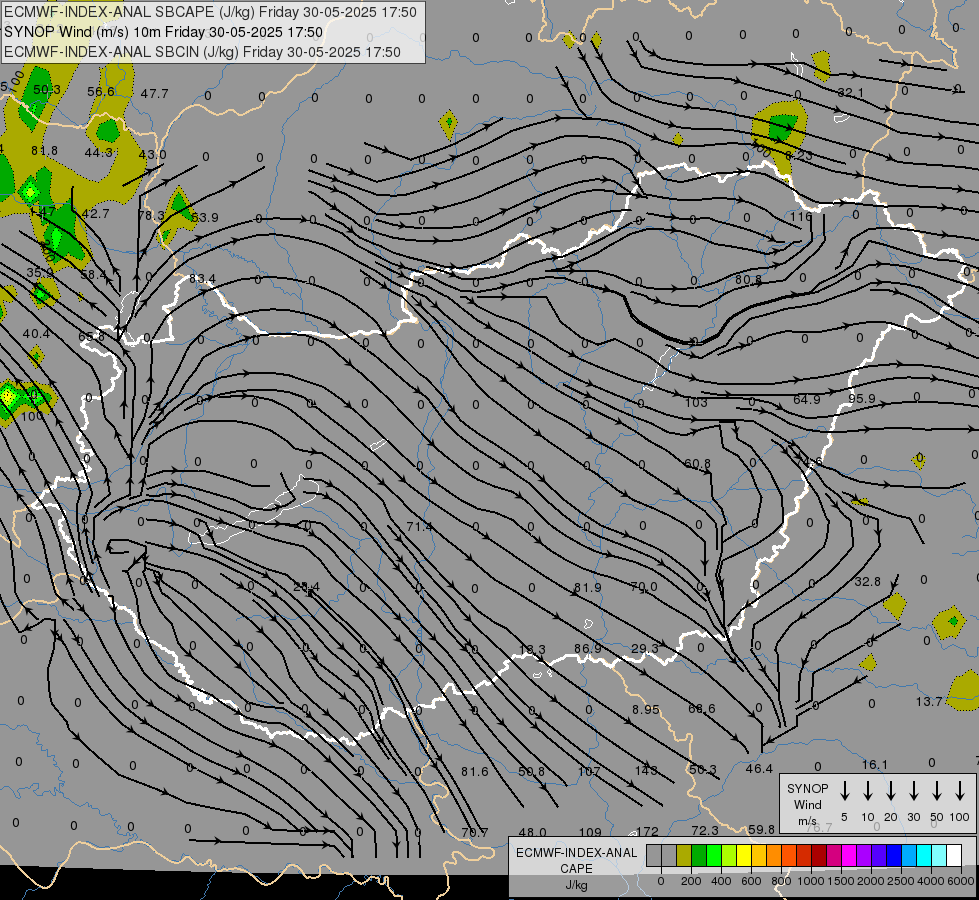This screenshot has width=979, height=900.
Task: Pick the olive swatch in CAPE legend
Action: 684,856
